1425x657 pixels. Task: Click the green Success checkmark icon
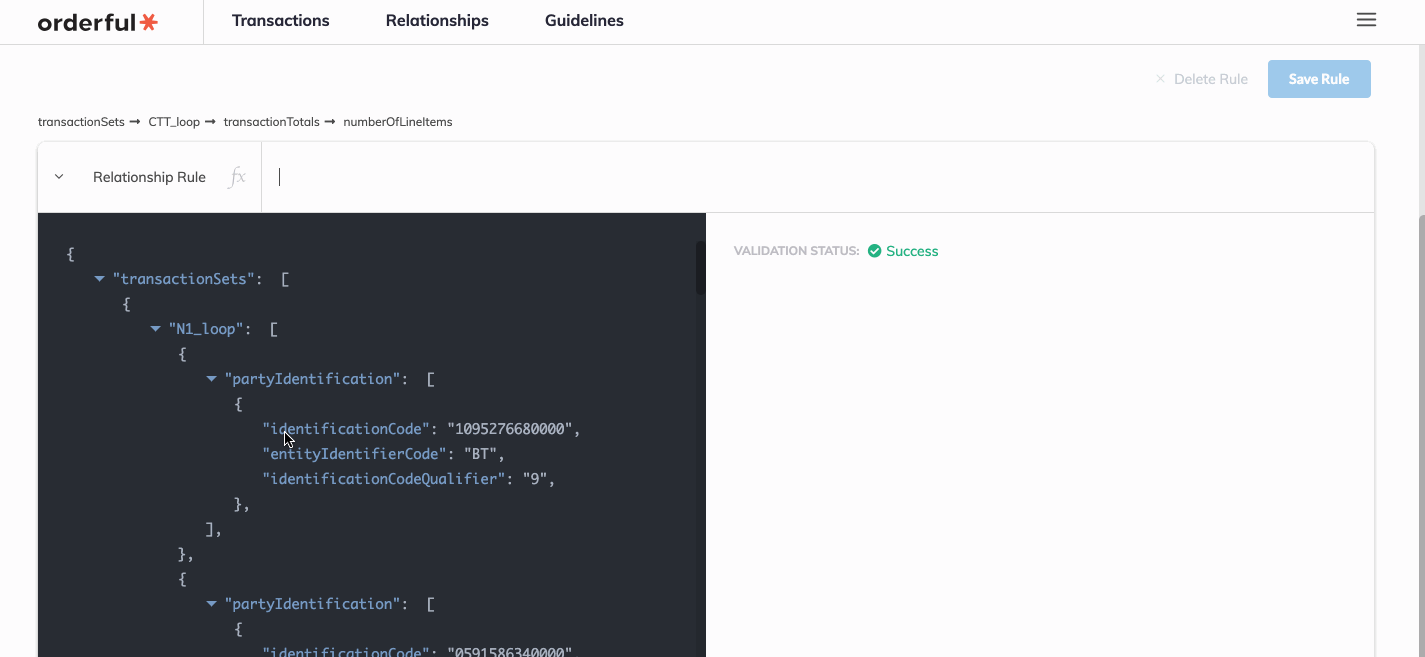pos(873,250)
